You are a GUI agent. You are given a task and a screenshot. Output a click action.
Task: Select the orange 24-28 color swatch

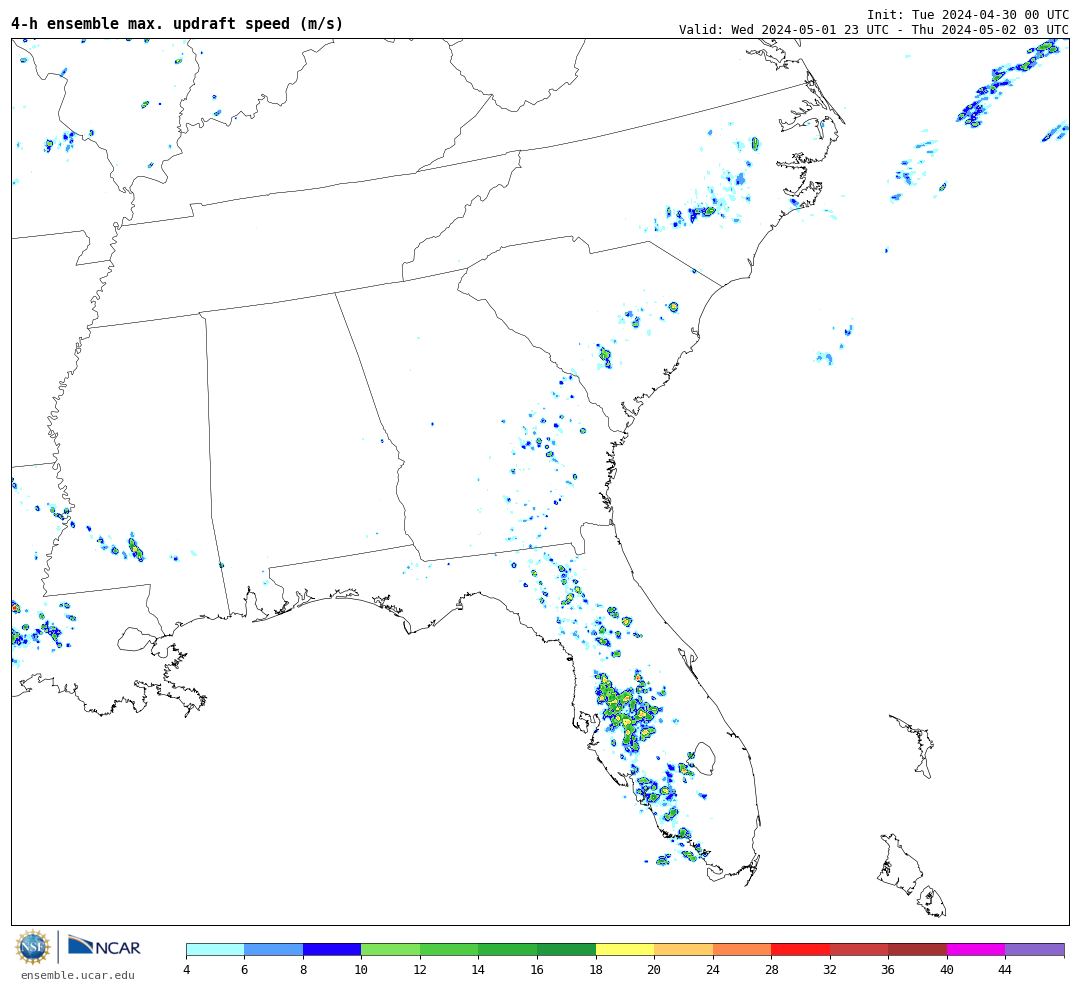coord(742,950)
